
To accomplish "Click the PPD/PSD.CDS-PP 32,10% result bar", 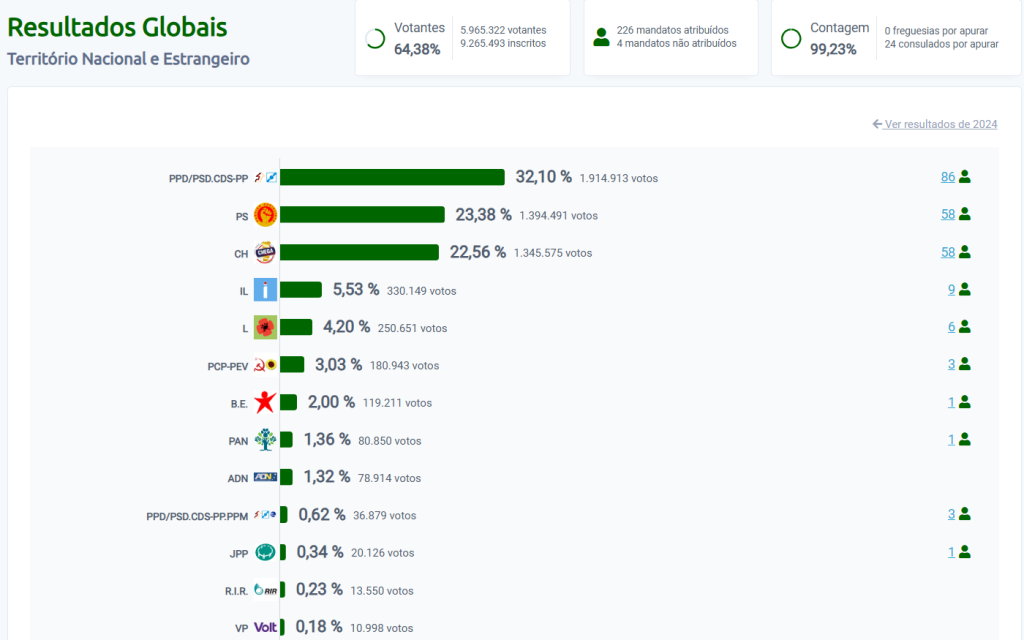I will [392, 177].
